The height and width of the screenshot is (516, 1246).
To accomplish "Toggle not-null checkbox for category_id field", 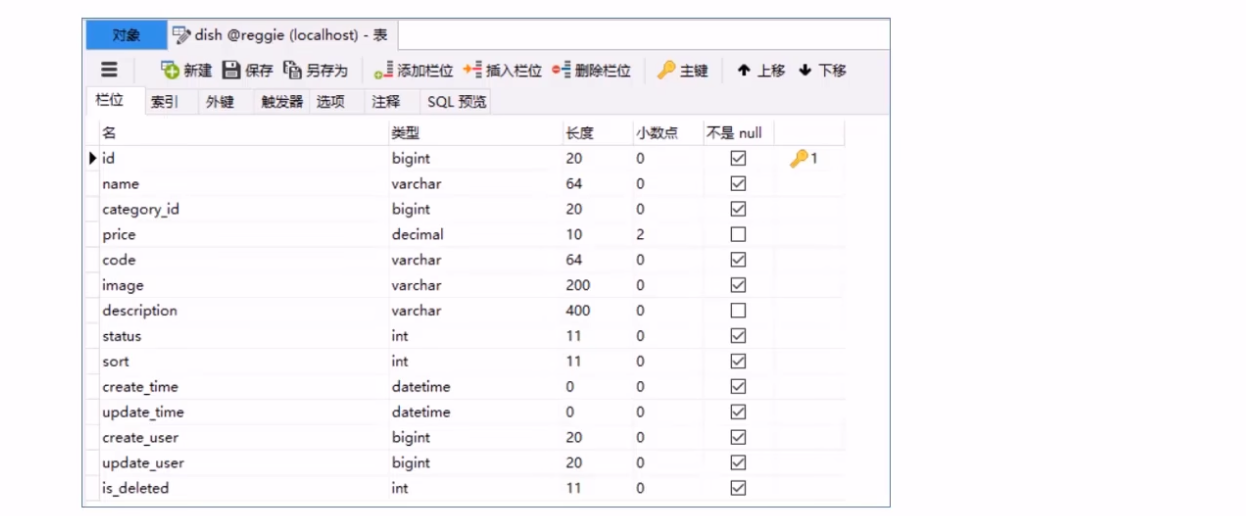I will point(738,209).
